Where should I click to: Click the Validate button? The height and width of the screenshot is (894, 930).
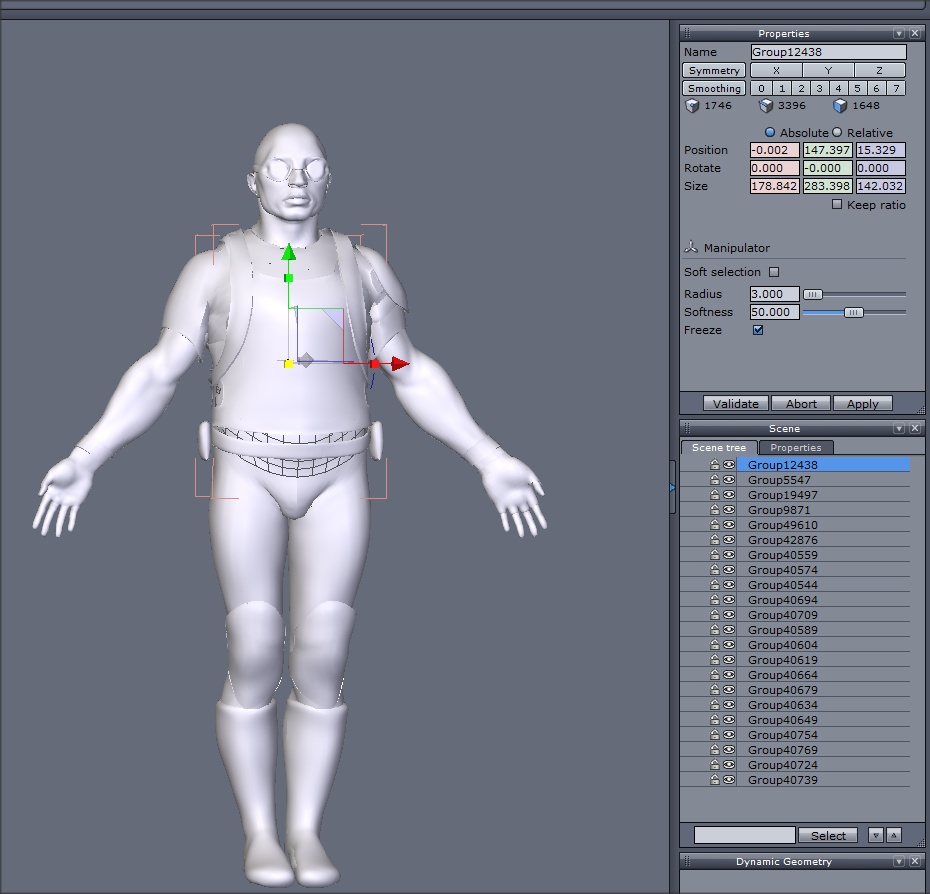coord(735,403)
